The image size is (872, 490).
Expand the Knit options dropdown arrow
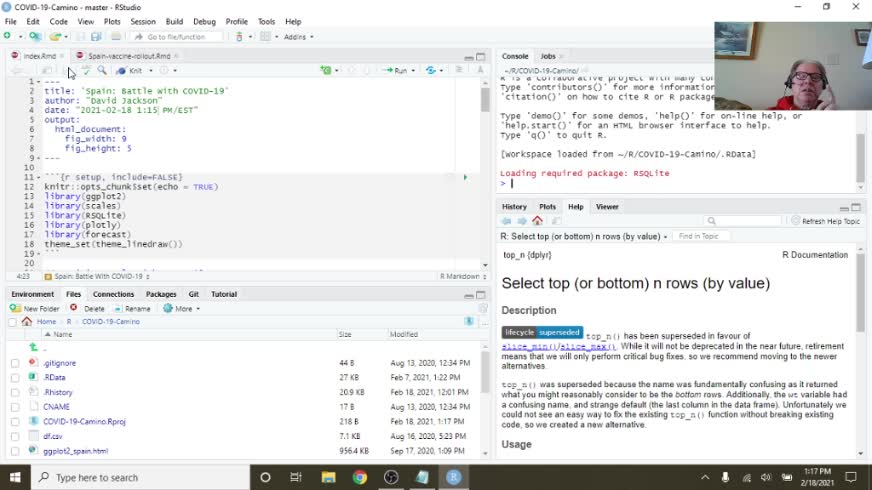click(151, 71)
